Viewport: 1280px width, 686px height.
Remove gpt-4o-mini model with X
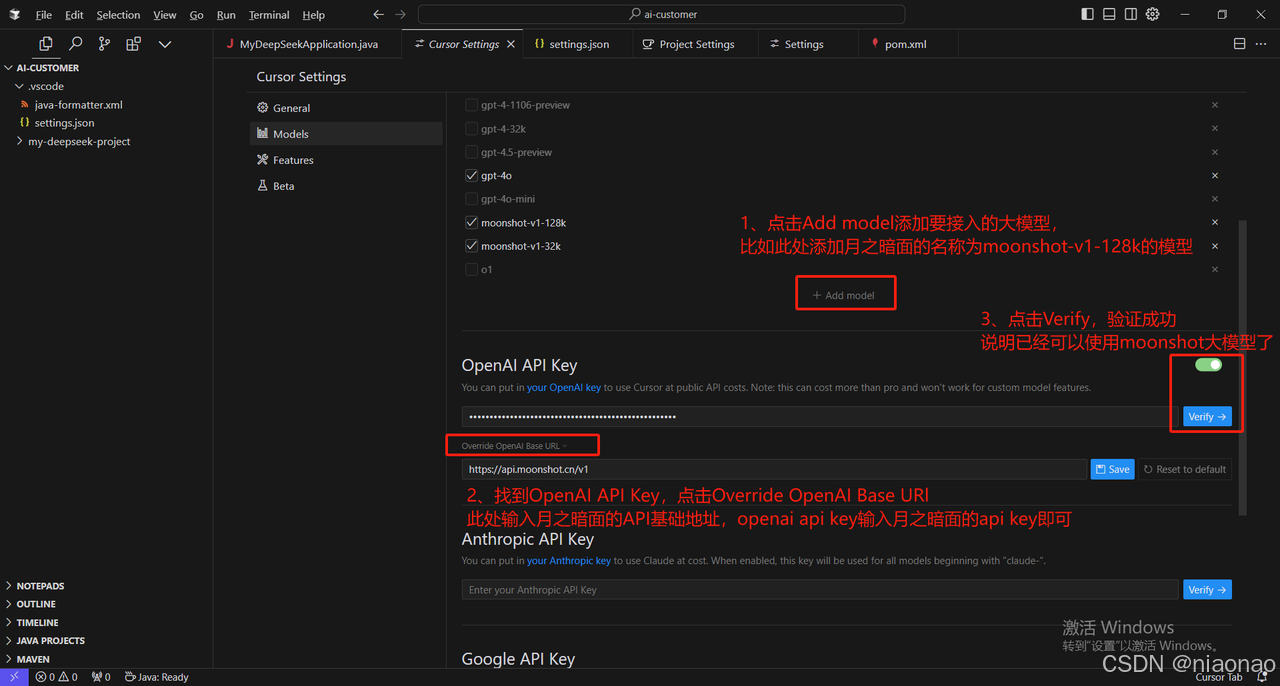(x=1215, y=199)
